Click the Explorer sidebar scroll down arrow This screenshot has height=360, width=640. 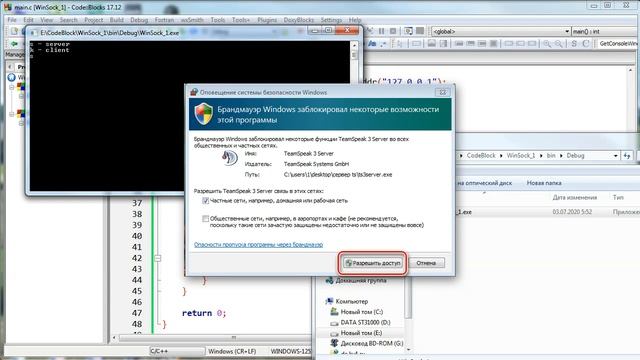pyautogui.click(x=408, y=350)
